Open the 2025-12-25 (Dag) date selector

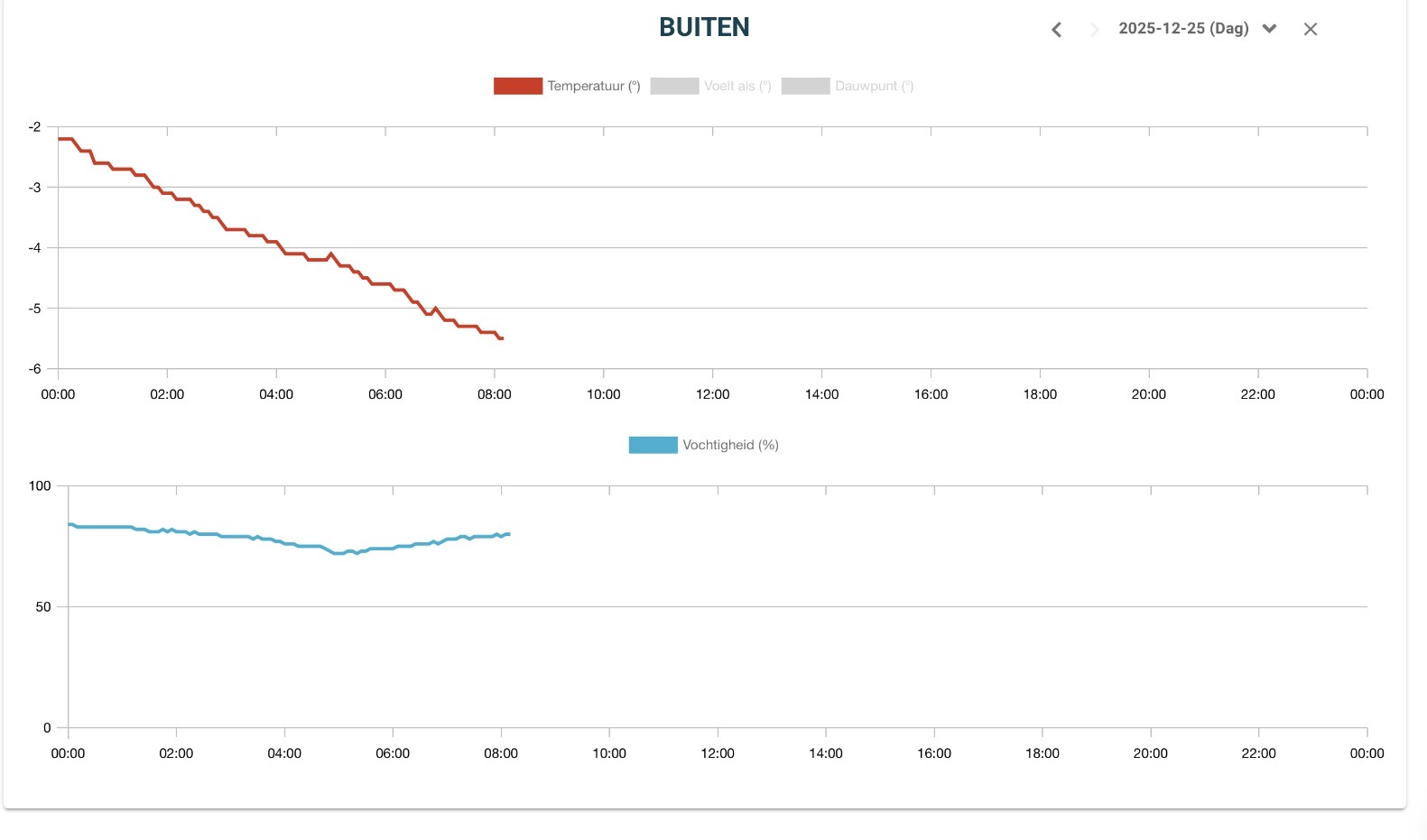tap(1182, 29)
